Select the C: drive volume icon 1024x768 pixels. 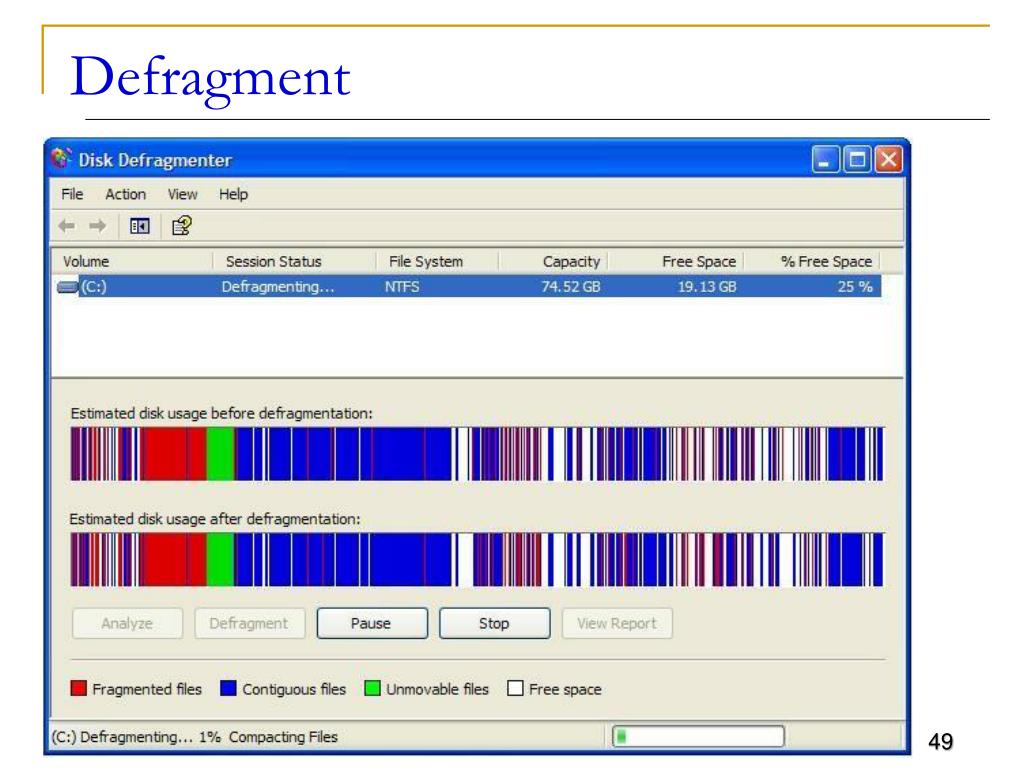click(67, 287)
